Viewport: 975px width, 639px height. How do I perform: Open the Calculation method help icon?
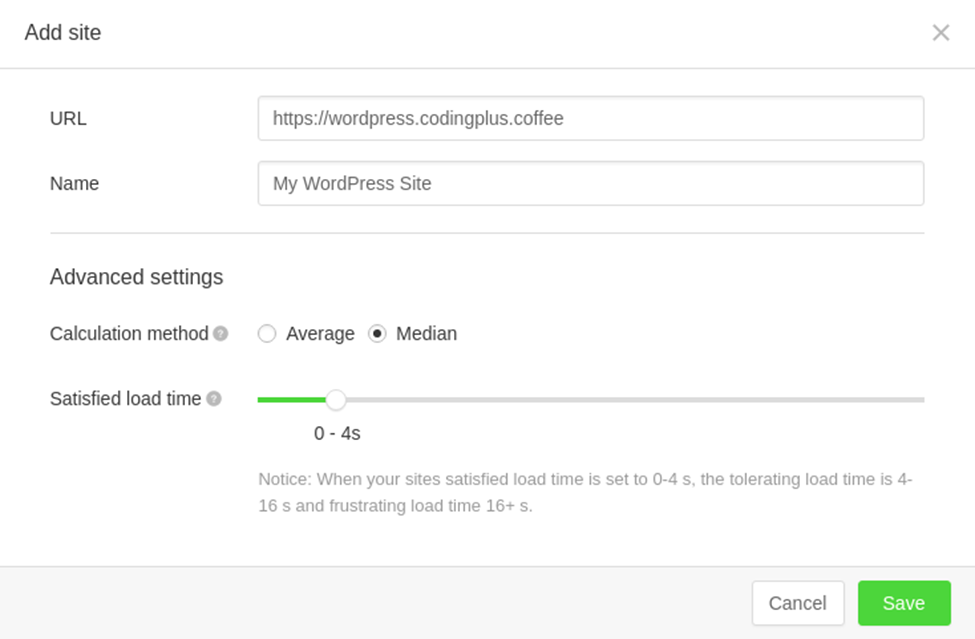pyautogui.click(x=220, y=334)
